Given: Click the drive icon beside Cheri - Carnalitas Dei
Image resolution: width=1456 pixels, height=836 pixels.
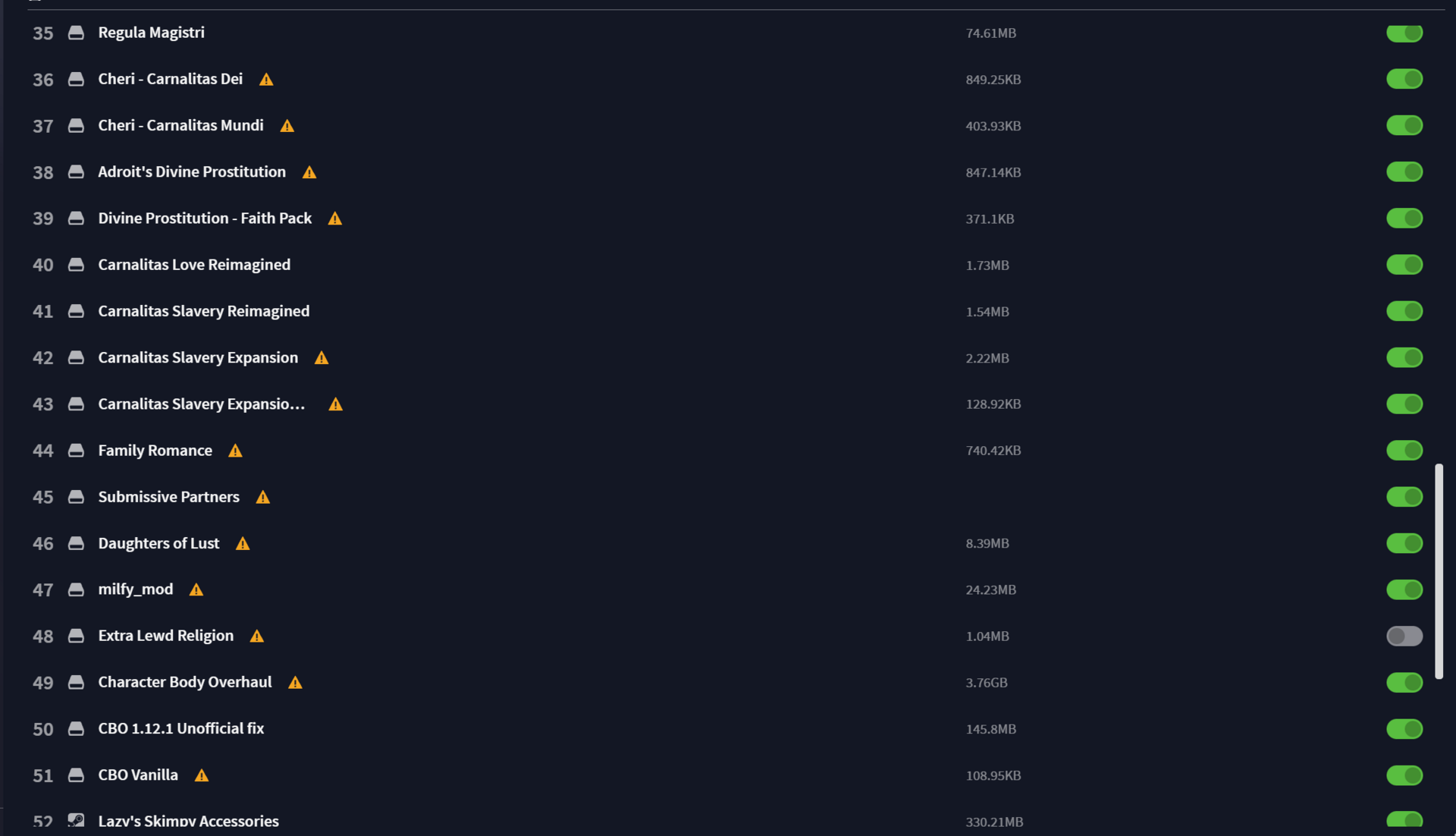Looking at the screenshot, I should pyautogui.click(x=76, y=79).
